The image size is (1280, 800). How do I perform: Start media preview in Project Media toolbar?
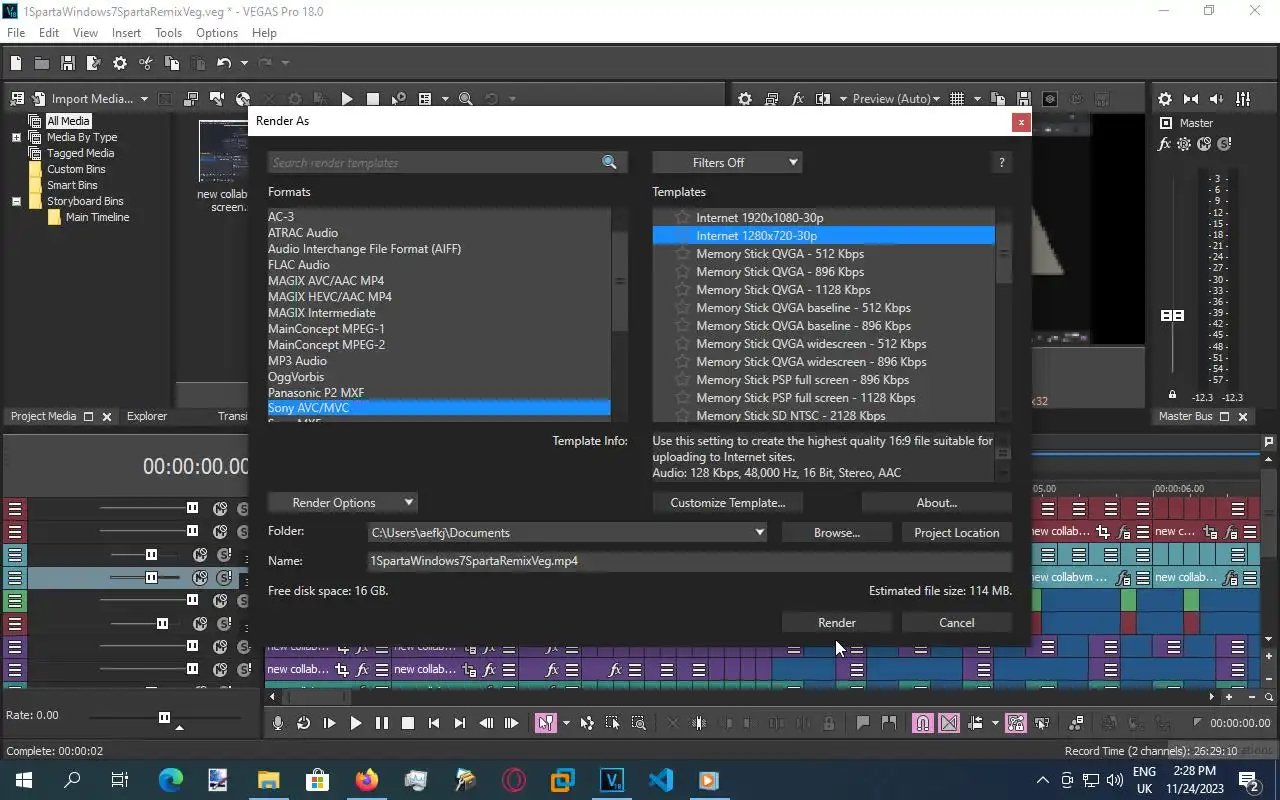point(347,99)
